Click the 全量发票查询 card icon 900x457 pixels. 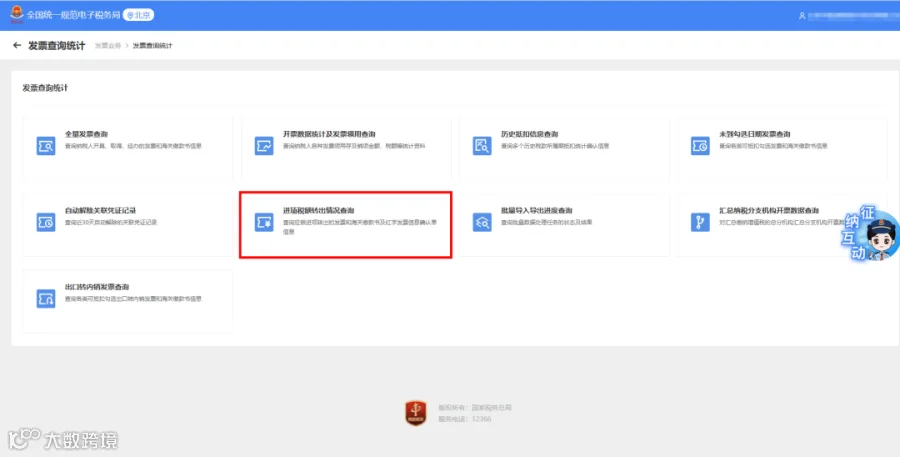coord(46,146)
